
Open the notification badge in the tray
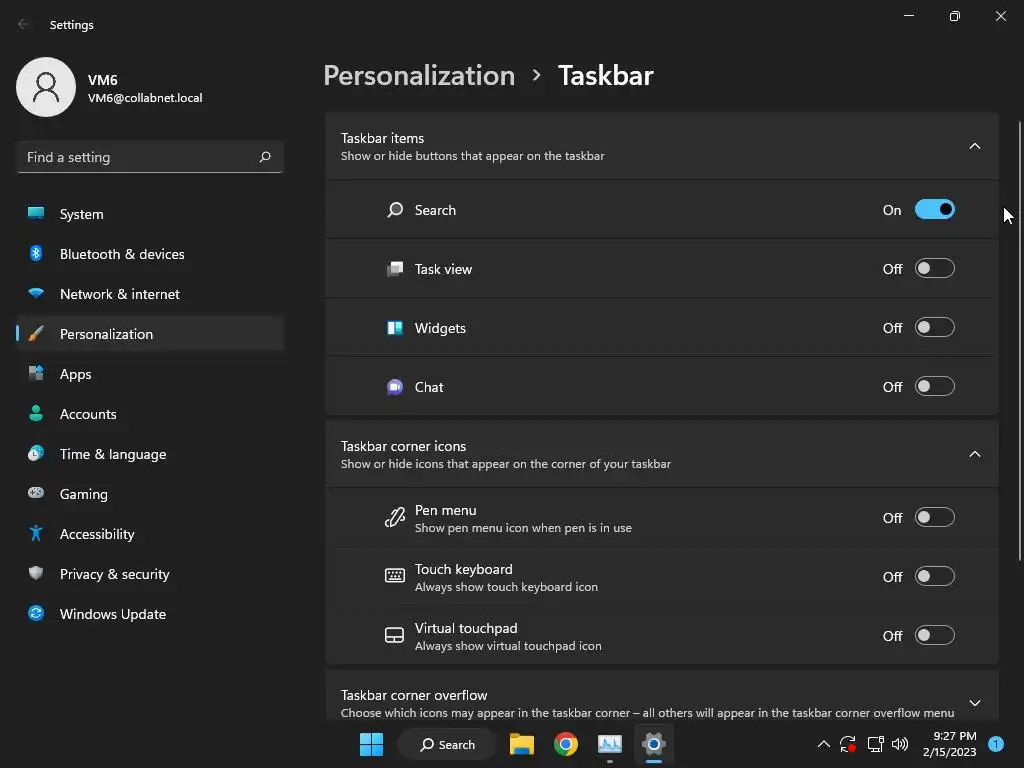(996, 744)
